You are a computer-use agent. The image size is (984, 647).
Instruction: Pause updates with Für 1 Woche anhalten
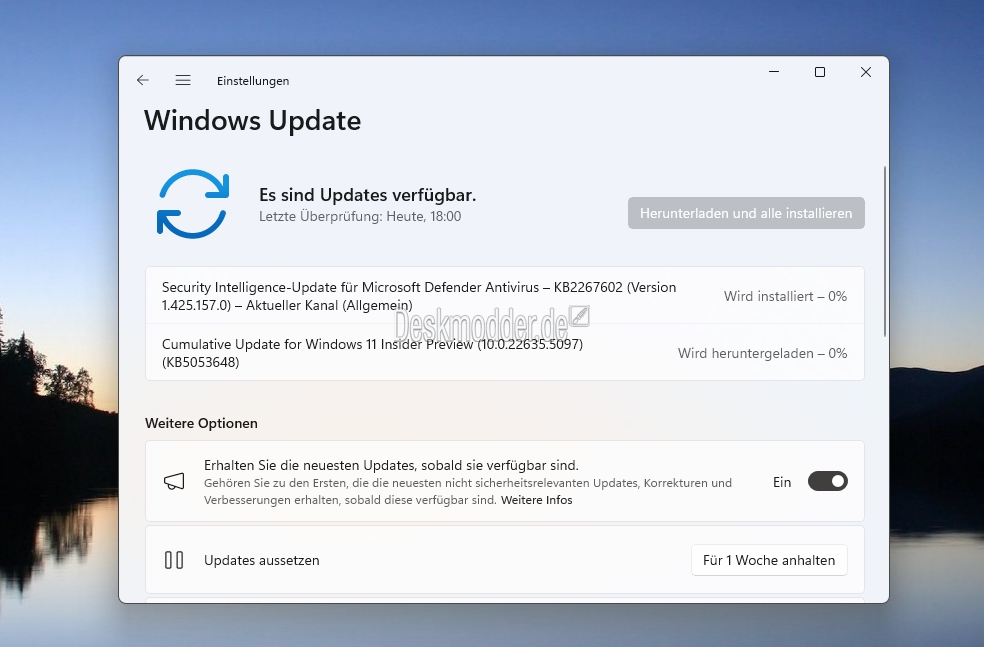[769, 560]
